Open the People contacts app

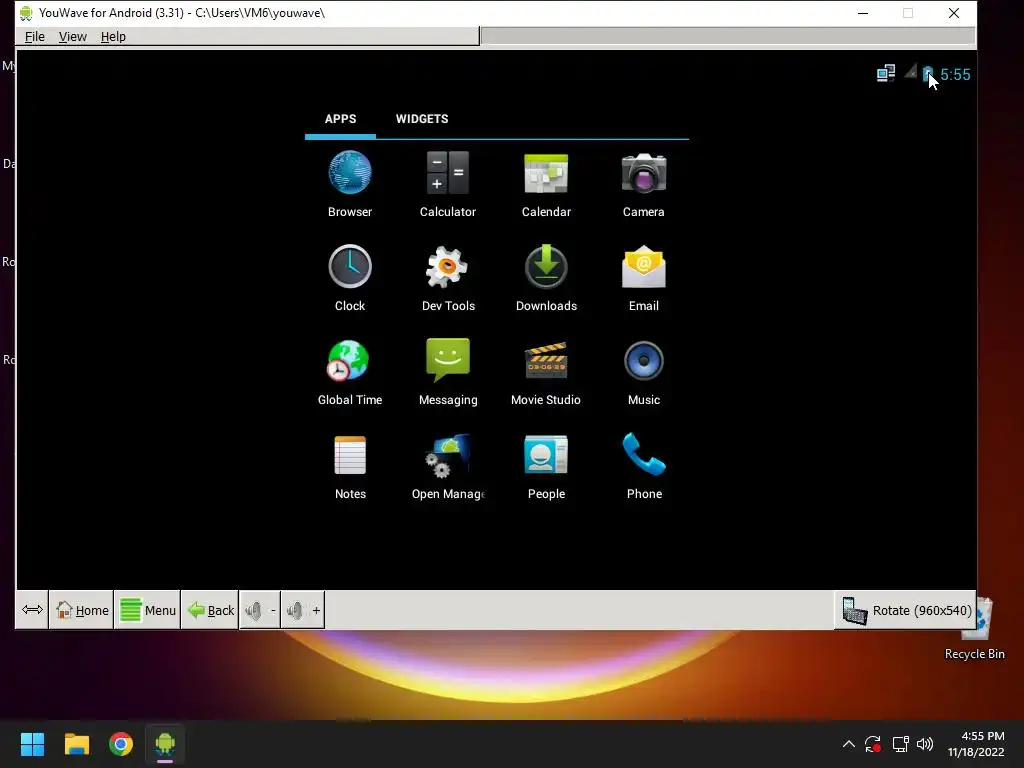[x=546, y=466]
